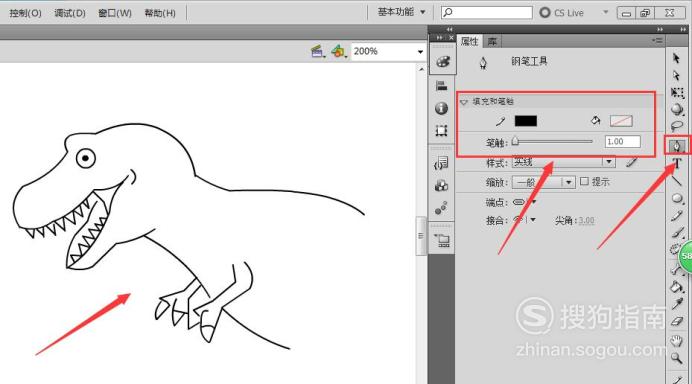Switch to the 属性 tab
692x384 pixels.
click(x=469, y=41)
